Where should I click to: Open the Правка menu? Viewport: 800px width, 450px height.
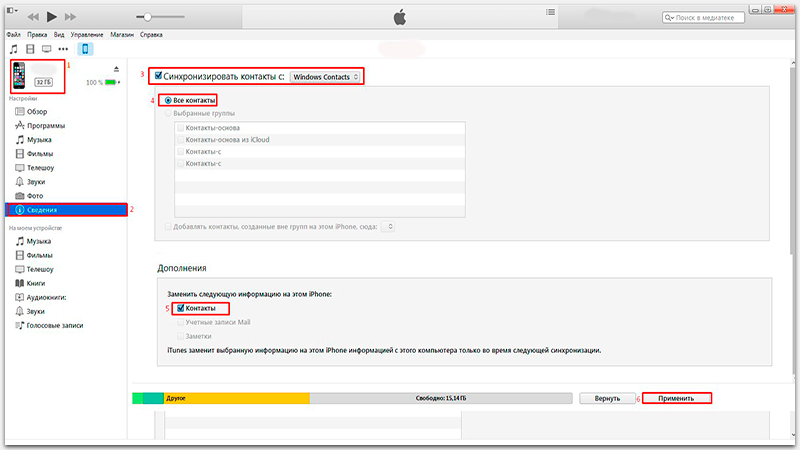(x=37, y=35)
